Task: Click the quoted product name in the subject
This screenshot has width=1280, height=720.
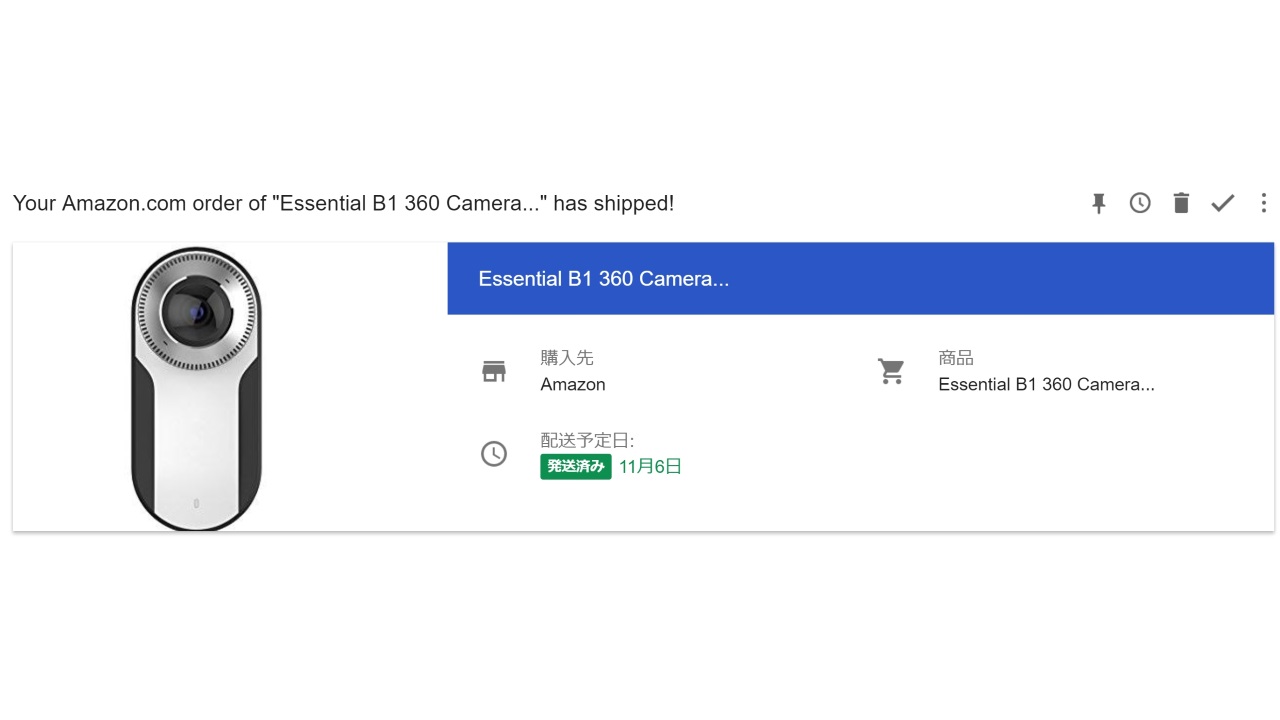Action: [x=409, y=203]
